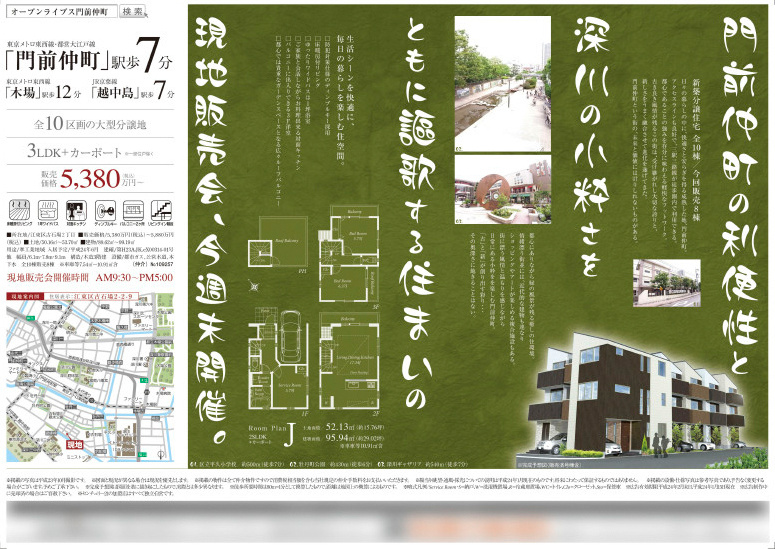Click the ディンプルキー key feature icon

click(x=105, y=210)
